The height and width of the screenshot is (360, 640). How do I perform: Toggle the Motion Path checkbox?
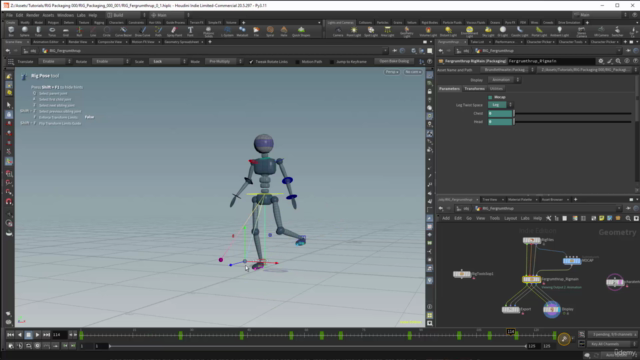(x=297, y=62)
